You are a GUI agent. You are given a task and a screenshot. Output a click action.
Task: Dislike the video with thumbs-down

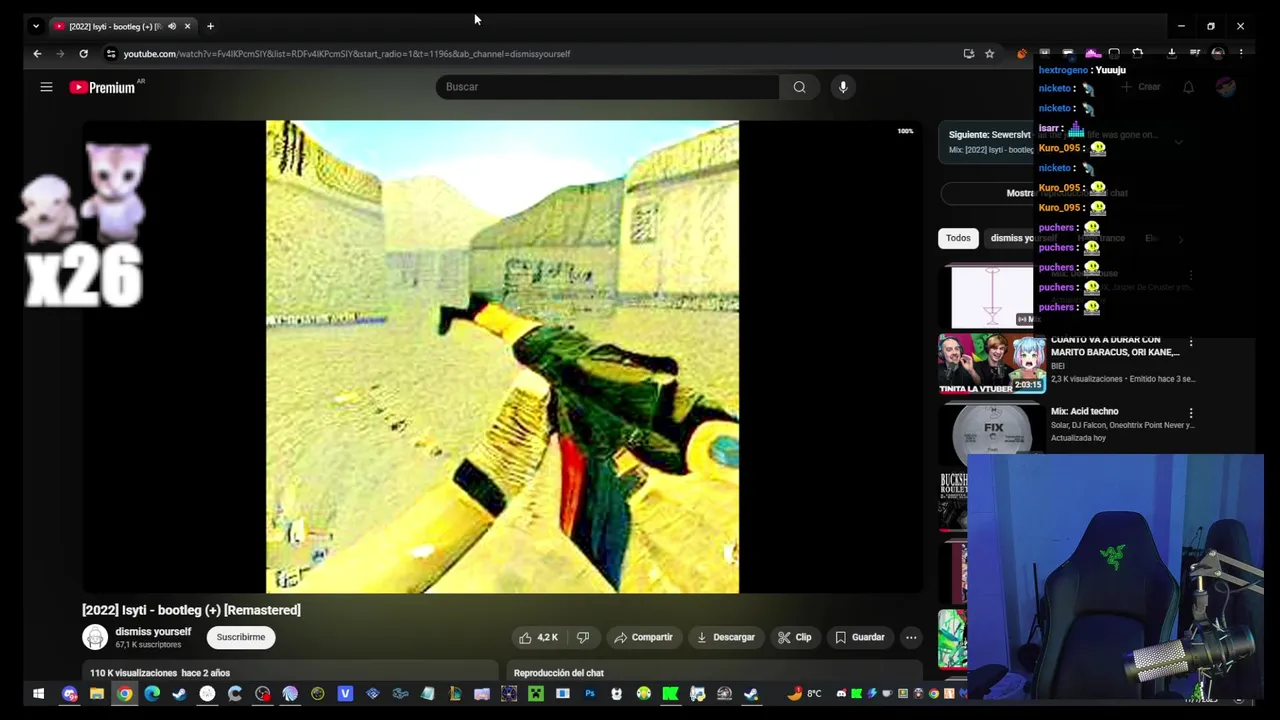click(583, 637)
